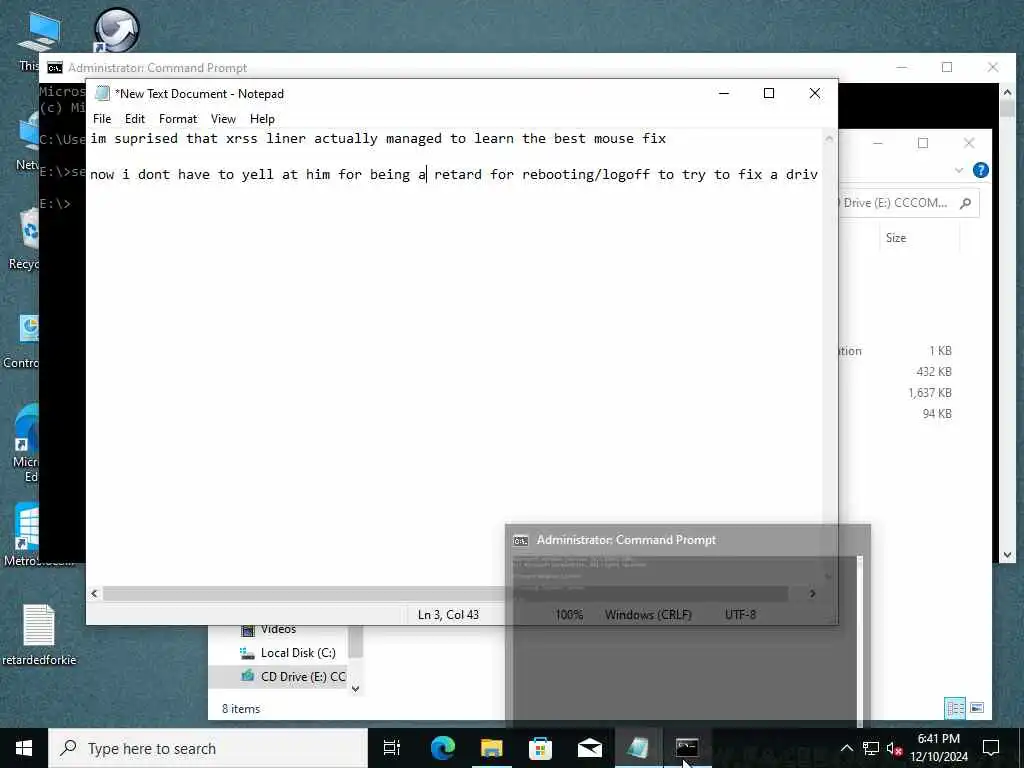Click the desktop shortcut above Command Prompt

point(116,29)
